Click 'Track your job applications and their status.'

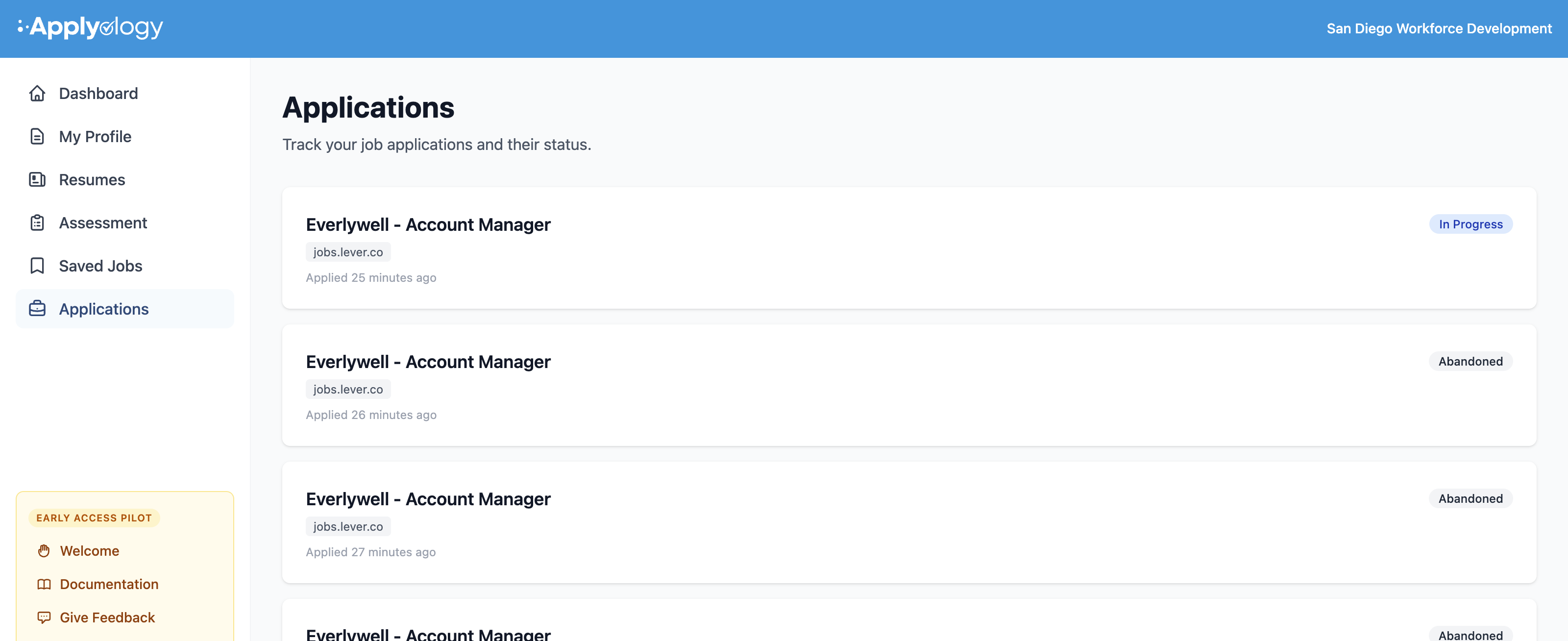[x=437, y=145]
